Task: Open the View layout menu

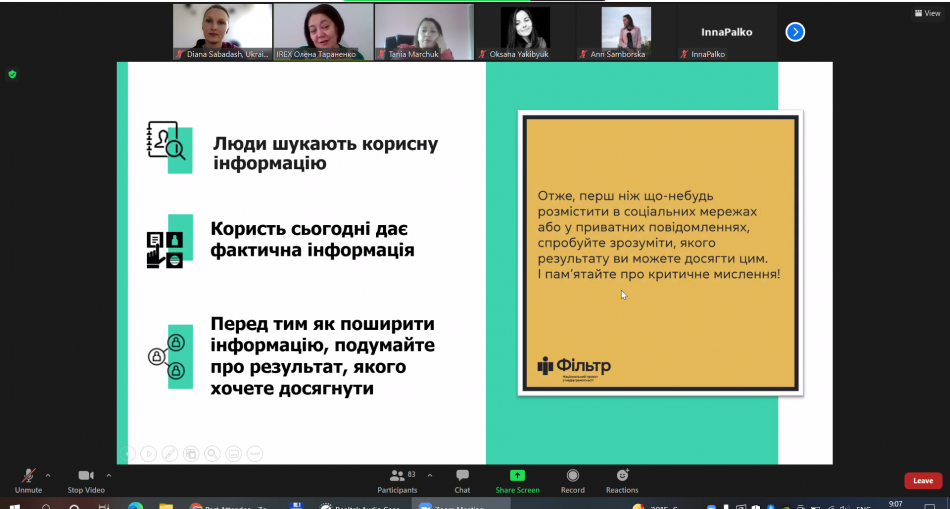Action: pos(925,13)
